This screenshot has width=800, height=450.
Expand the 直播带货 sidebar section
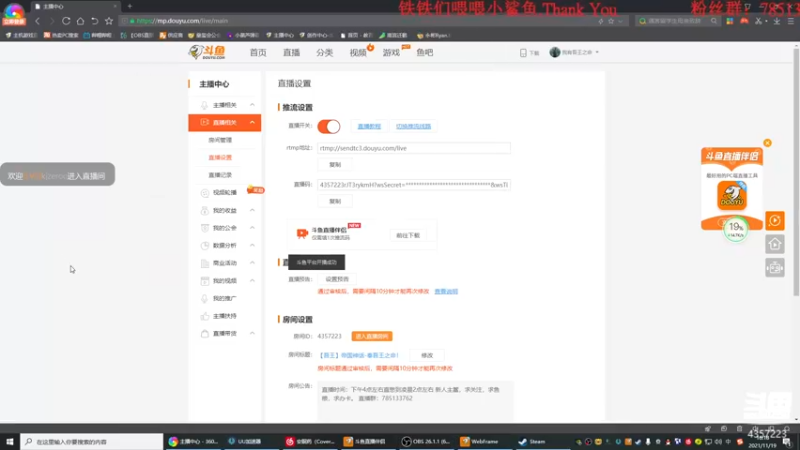(x=253, y=333)
